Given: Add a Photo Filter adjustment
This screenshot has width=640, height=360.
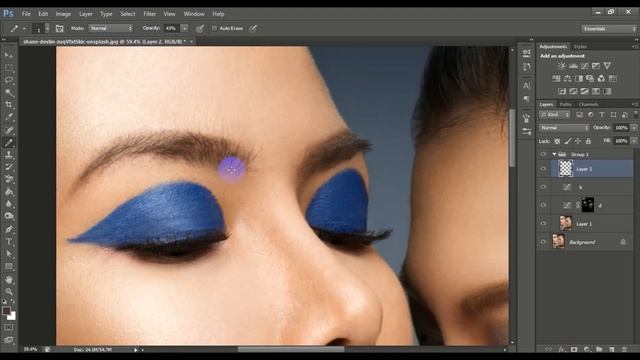Looking at the screenshot, I should coord(590,78).
